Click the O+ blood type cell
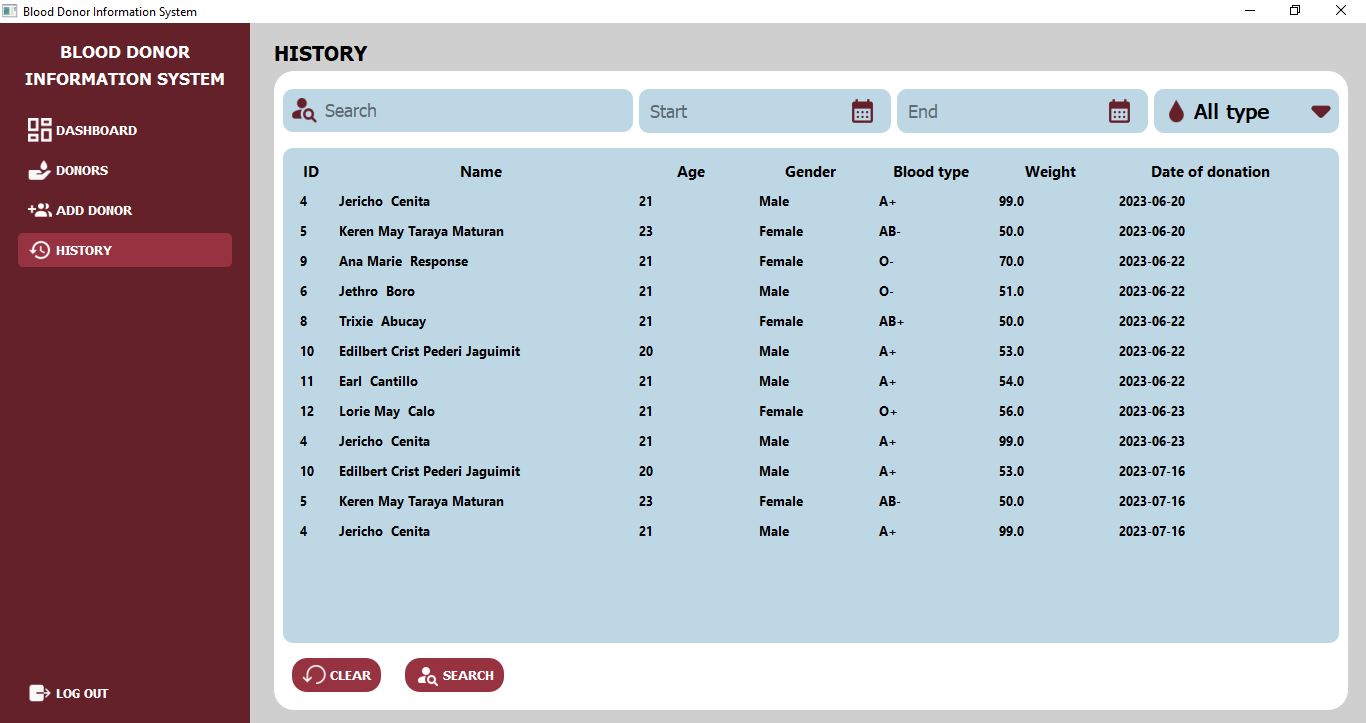Screen dimensions: 1366x723 click(888, 411)
